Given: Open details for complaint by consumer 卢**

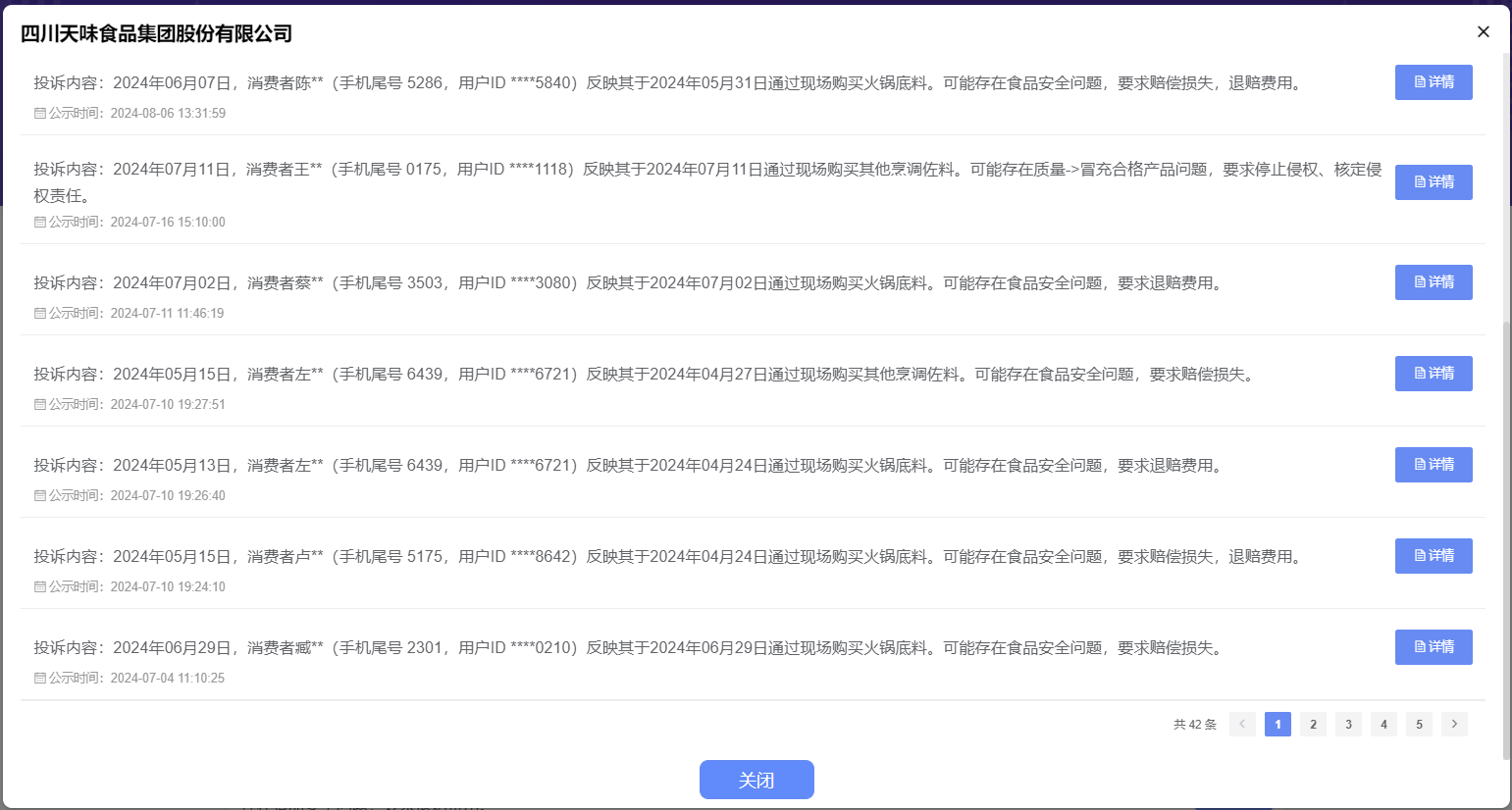Looking at the screenshot, I should click(x=1434, y=556).
